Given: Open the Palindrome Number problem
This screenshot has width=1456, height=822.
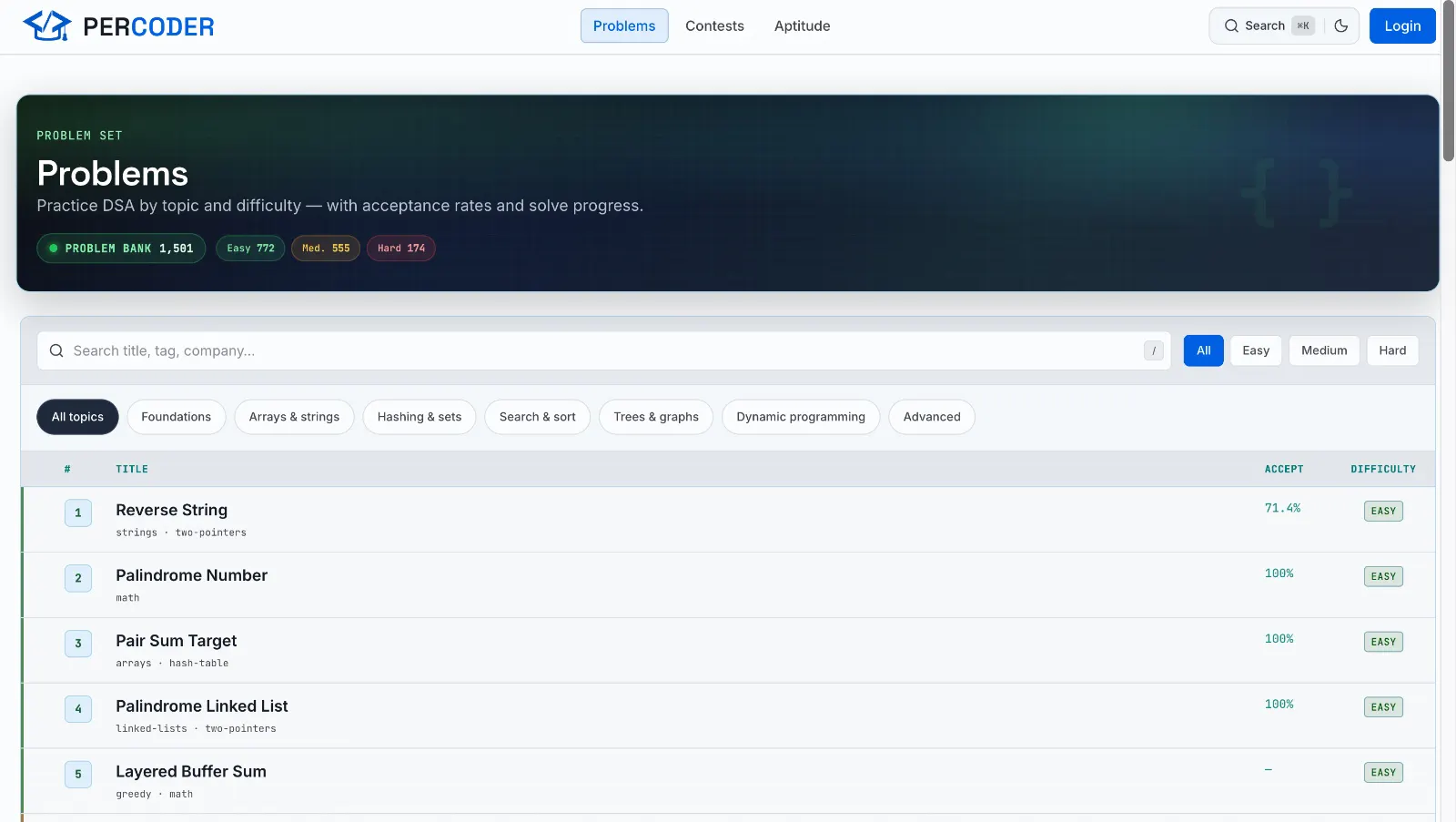Looking at the screenshot, I should pyautogui.click(x=192, y=575).
